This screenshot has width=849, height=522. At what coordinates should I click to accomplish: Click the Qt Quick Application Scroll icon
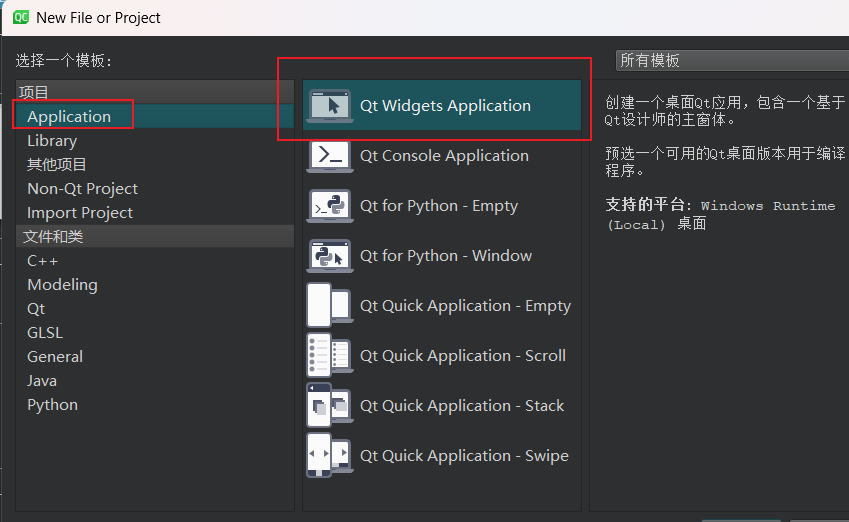330,355
